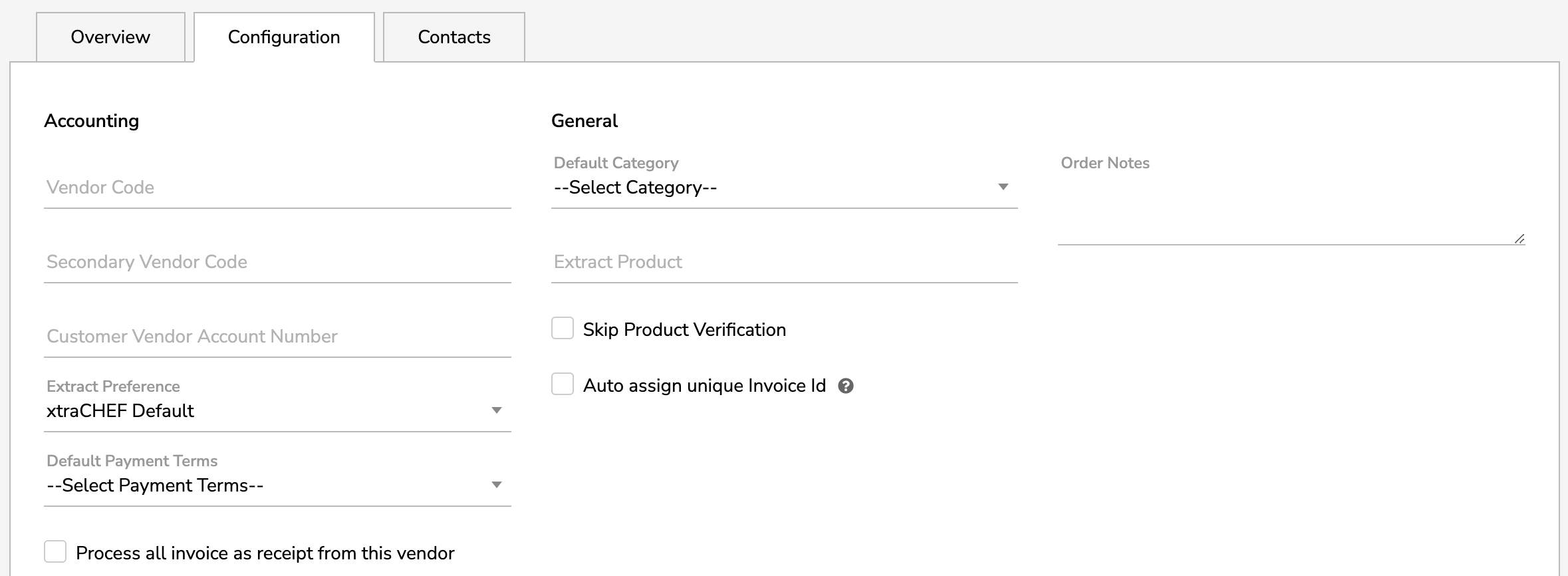Click the Default Payment Terms dropdown arrow

(496, 485)
